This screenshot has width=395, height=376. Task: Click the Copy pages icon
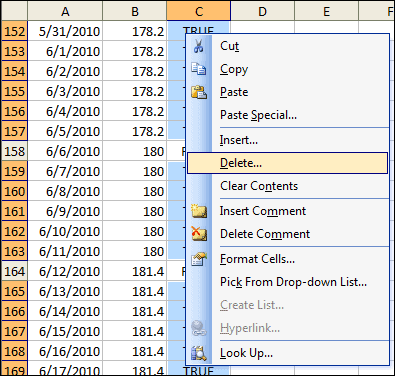click(x=199, y=69)
